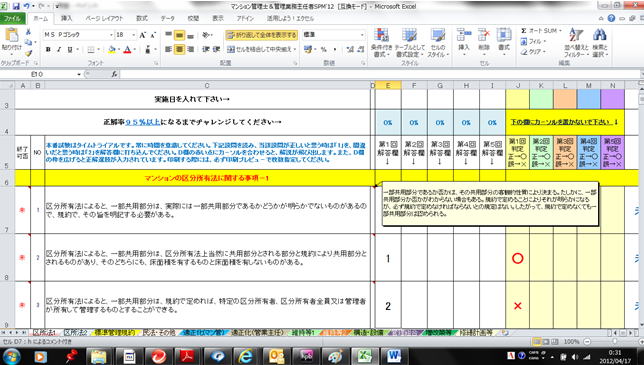Click the Merge and Center button
The height and width of the screenshot is (365, 644).
tap(261, 49)
